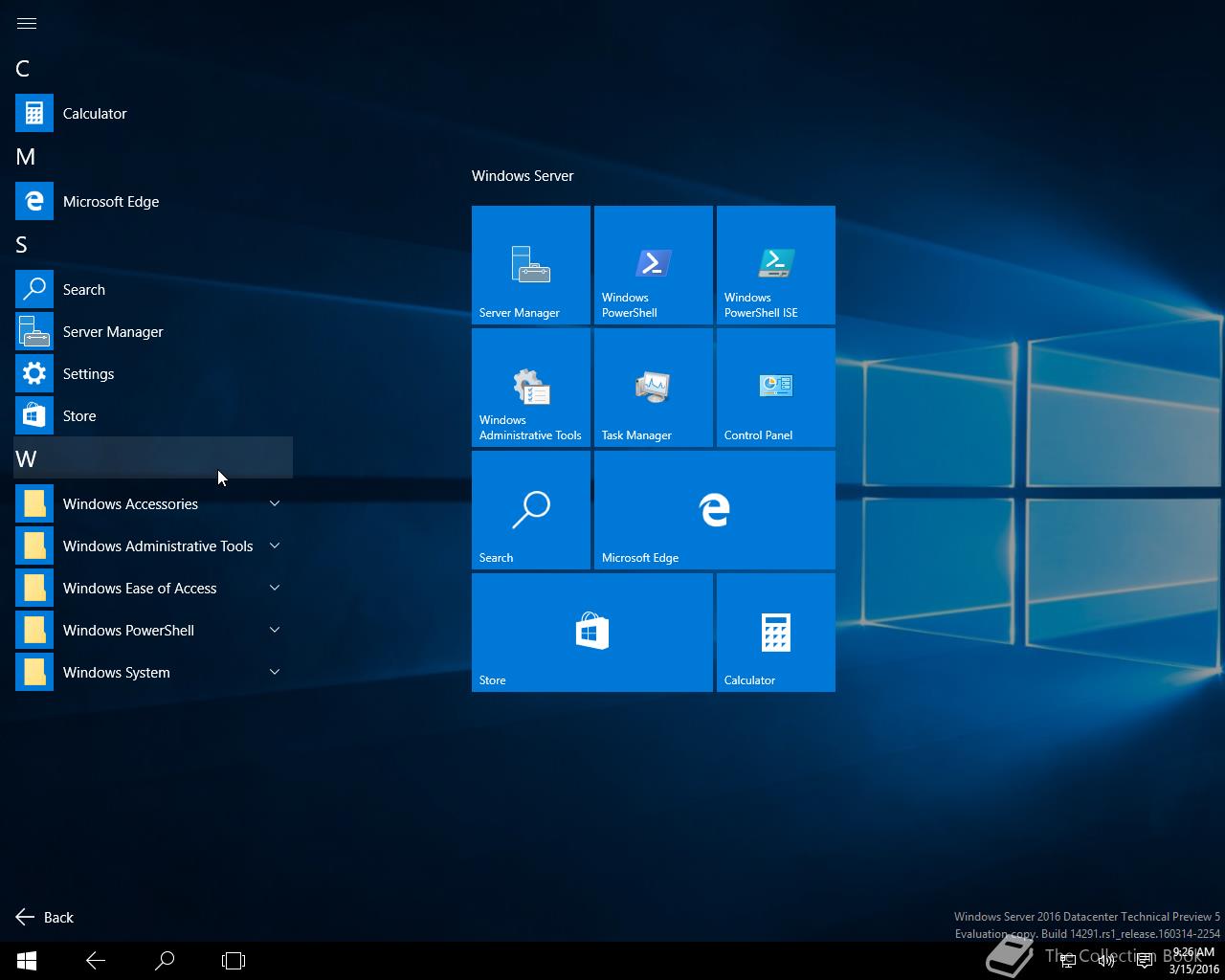The width and height of the screenshot is (1225, 980).
Task: Open the wide Microsoft Edge tile
Action: (x=715, y=510)
